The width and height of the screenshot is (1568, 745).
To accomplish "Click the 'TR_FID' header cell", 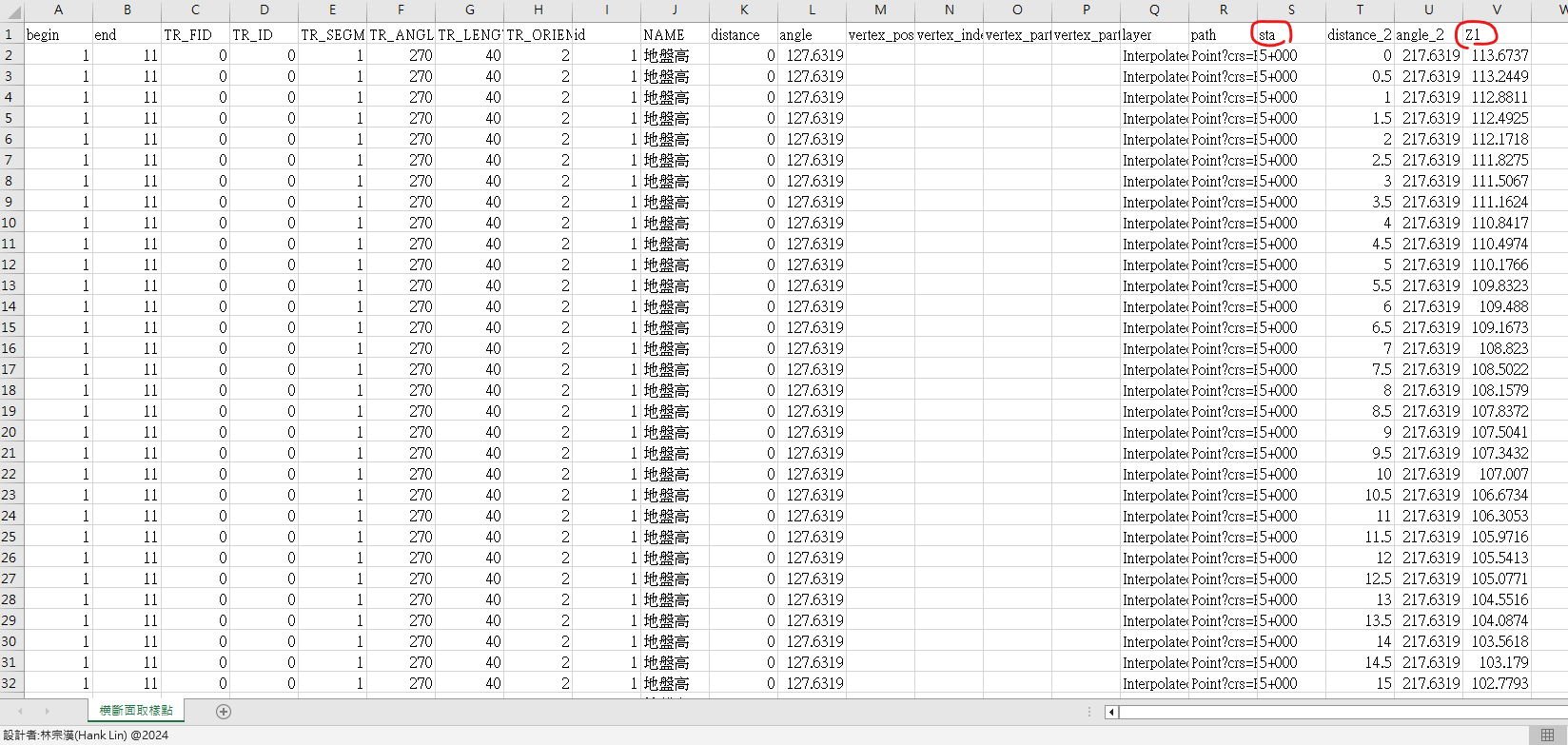I will [x=195, y=34].
